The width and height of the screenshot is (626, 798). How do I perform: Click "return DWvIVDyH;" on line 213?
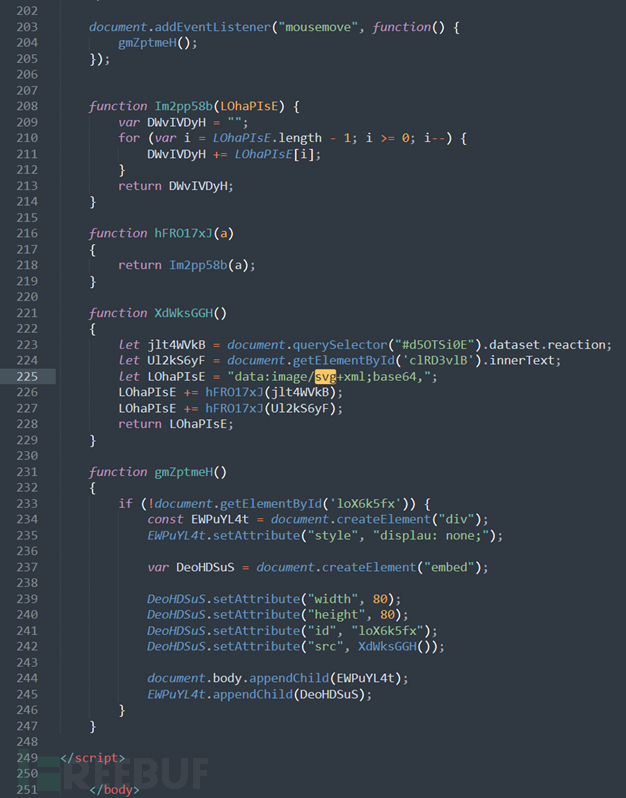tap(176, 186)
